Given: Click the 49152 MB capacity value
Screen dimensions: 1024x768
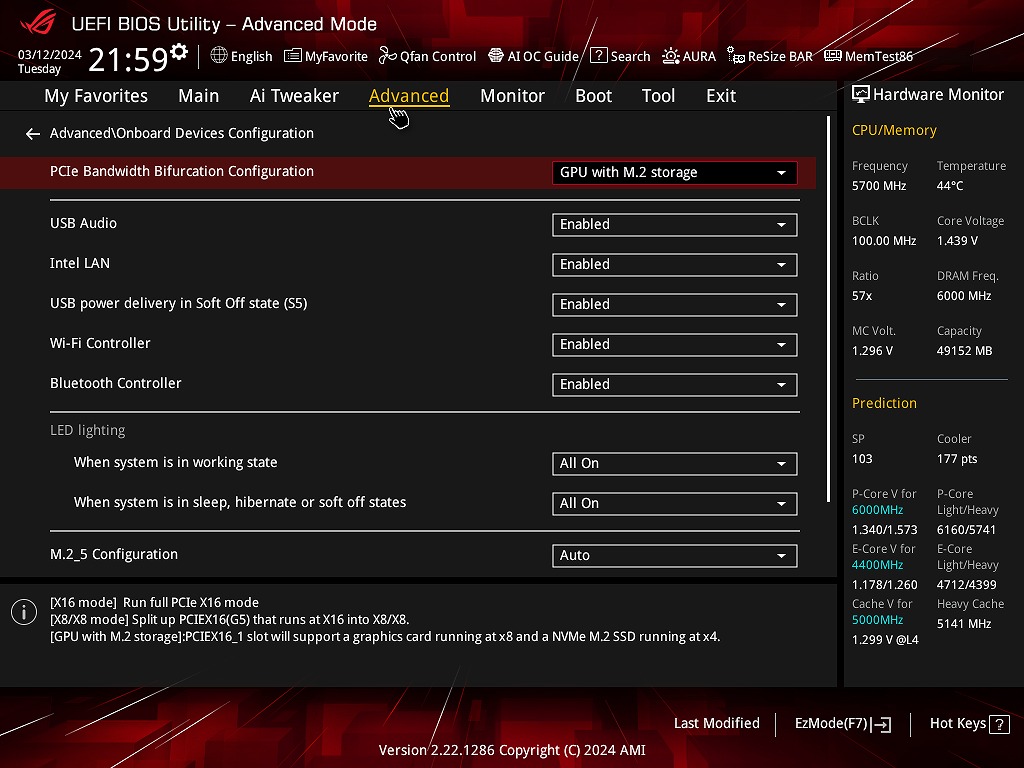Looking at the screenshot, I should point(965,351).
